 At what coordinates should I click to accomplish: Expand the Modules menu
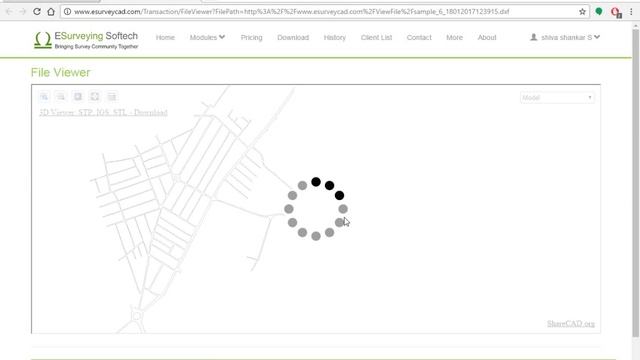(x=207, y=37)
